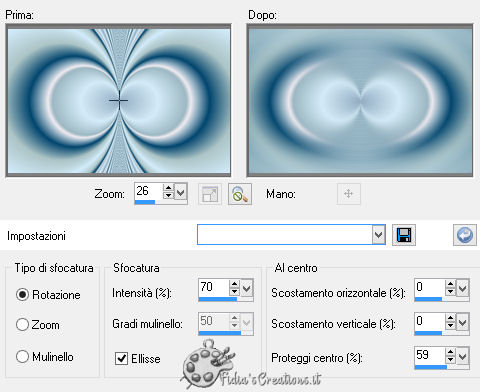Click the Prima preview image

pyautogui.click(x=119, y=100)
